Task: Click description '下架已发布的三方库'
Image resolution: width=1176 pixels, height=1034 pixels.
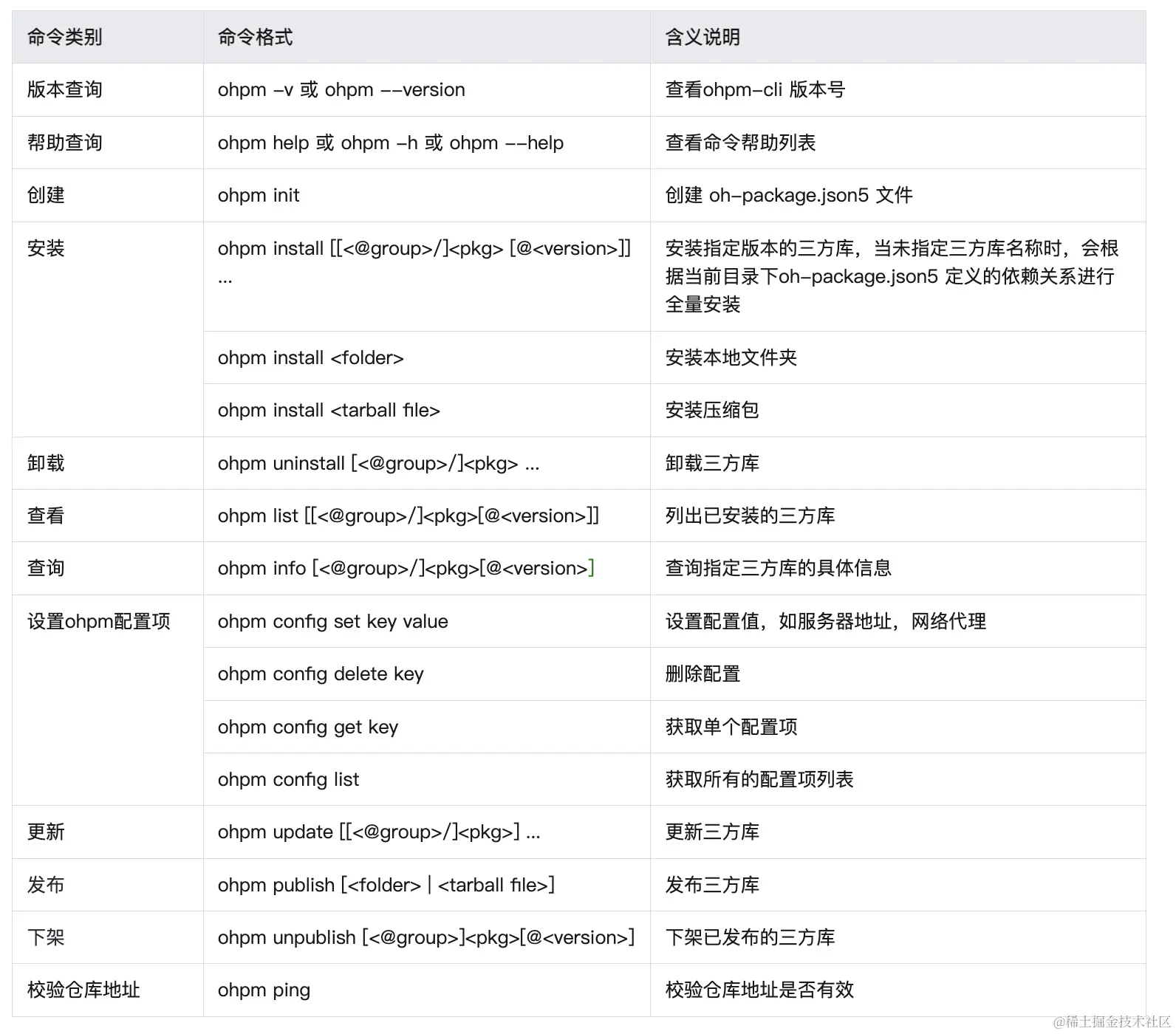Action: click(750, 937)
